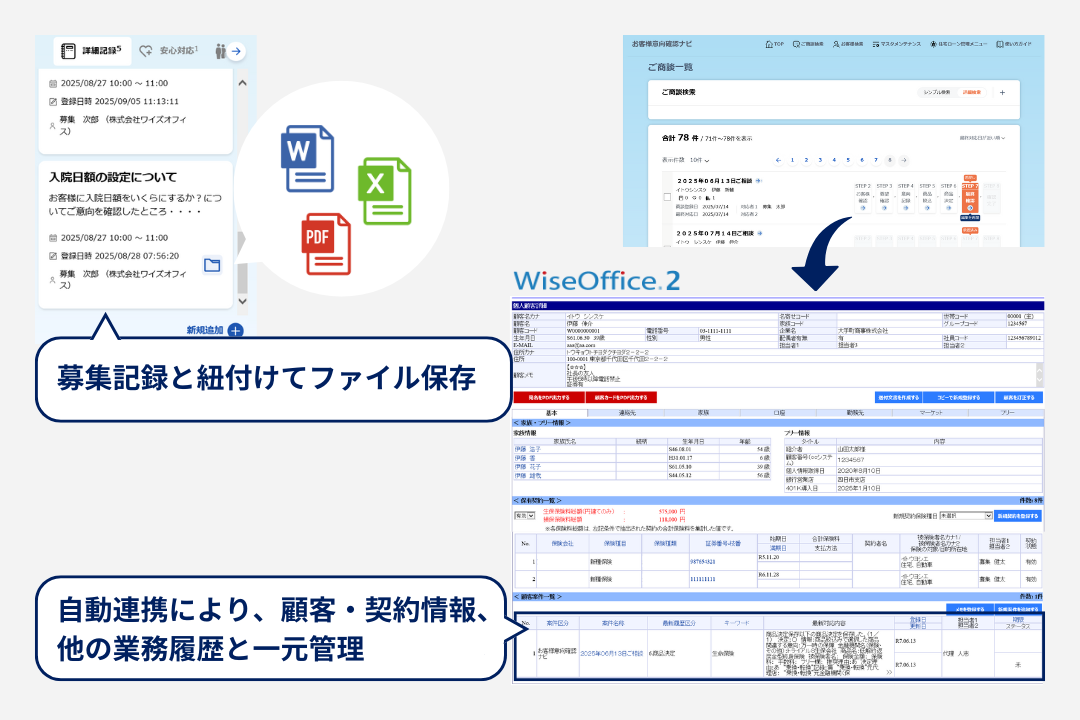Open the folder icon on the record card
1080x720 pixels.
click(212, 265)
